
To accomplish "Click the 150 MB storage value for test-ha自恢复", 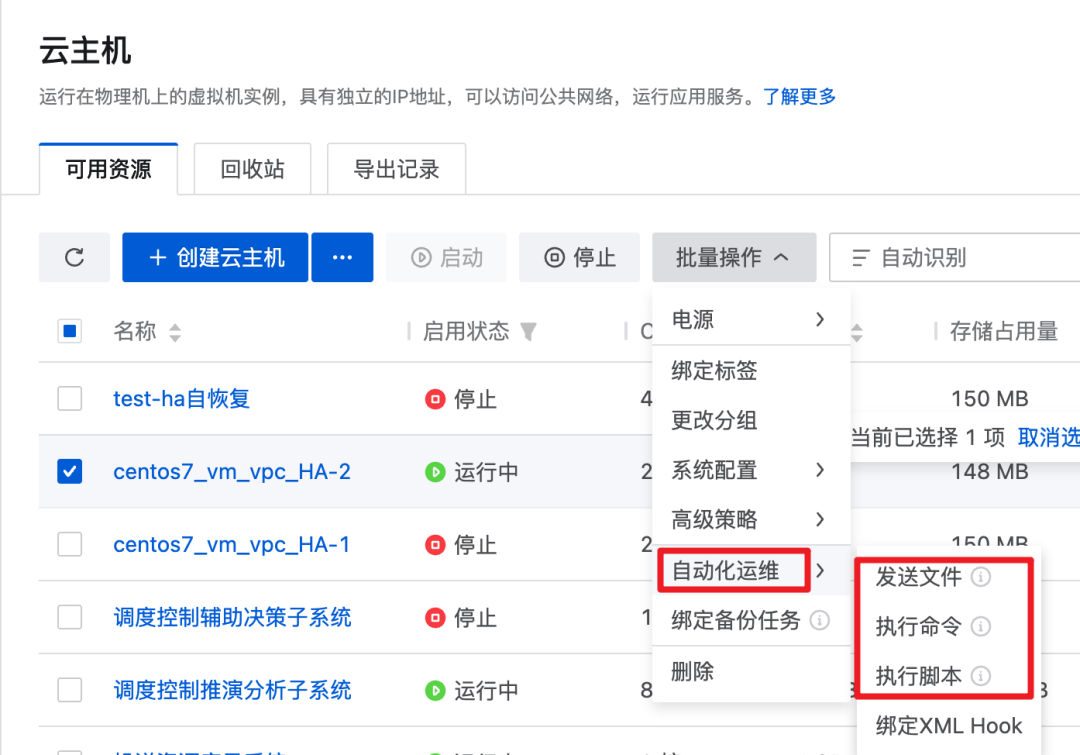I will pos(990,399).
